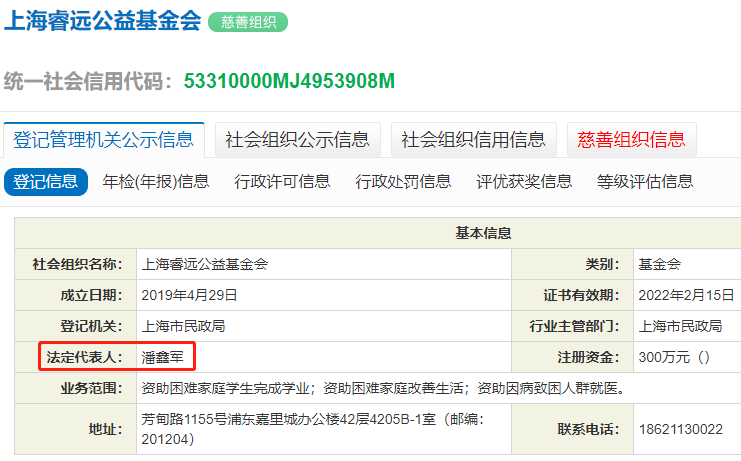Viewport: 741px width, 461px height.
Task: Click the 联系电话 label cell
Action: point(573,429)
